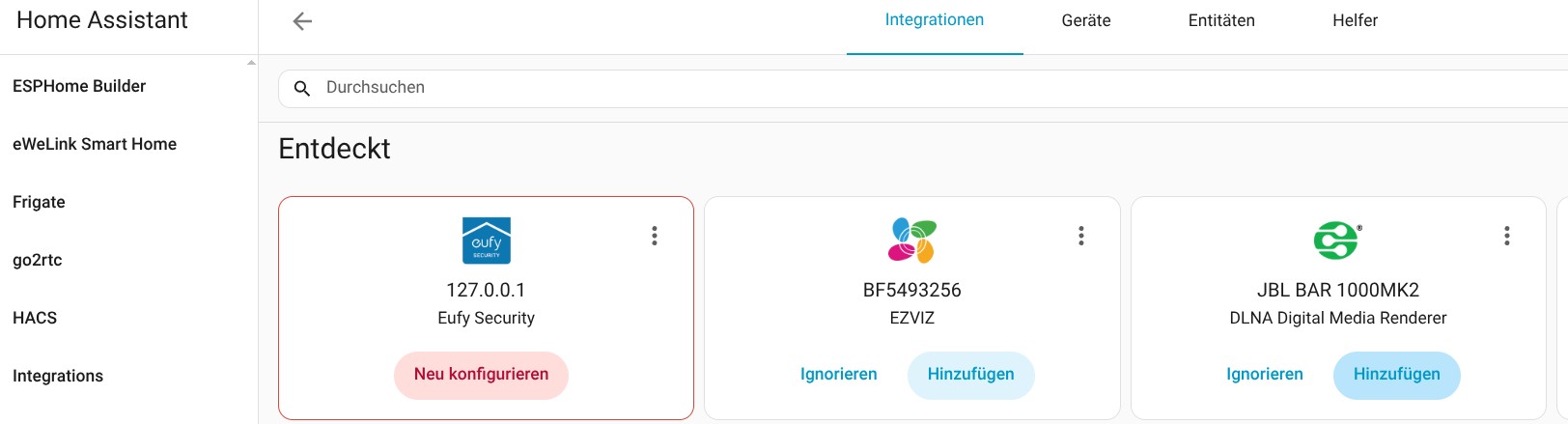Open HACS from the sidebar
1568x424 pixels.
click(x=35, y=318)
